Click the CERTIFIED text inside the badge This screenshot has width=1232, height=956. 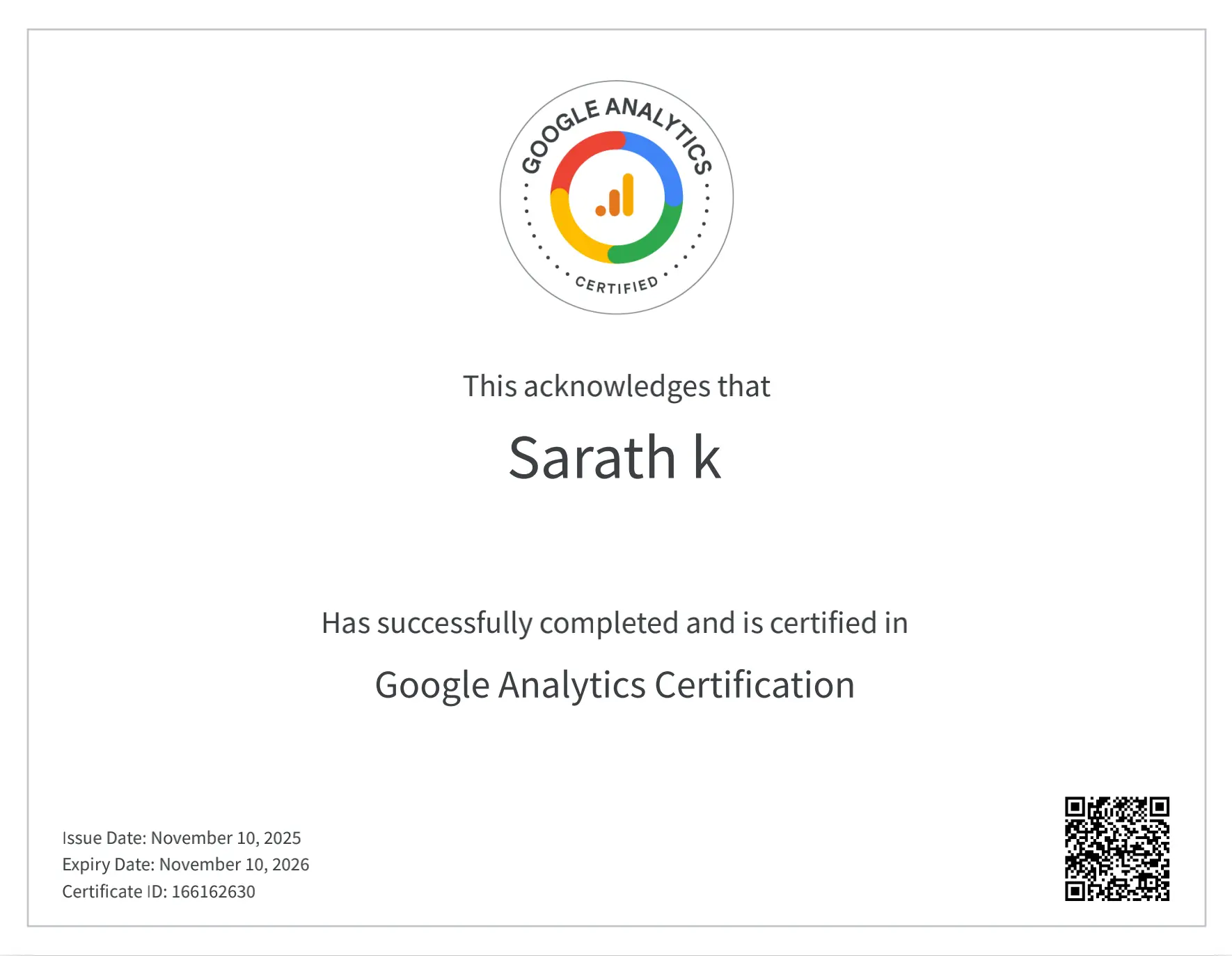[616, 284]
